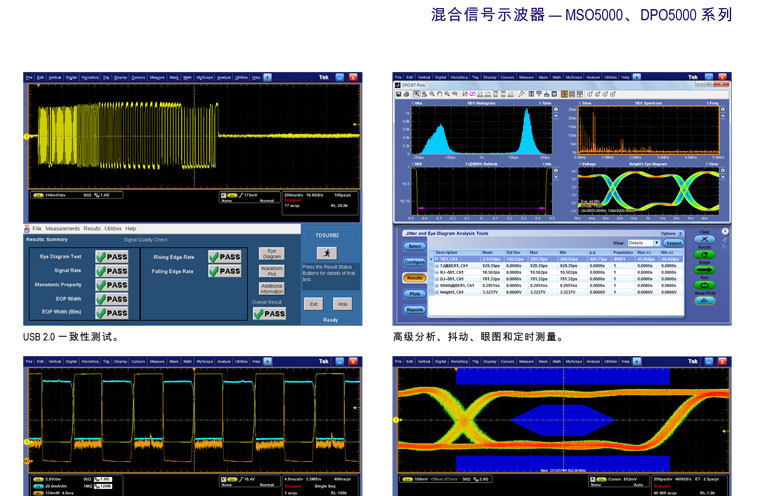Select the TIE1, Ch1 results row
Image resolution: width=760 pixels, height=496 pixels.
(557, 259)
